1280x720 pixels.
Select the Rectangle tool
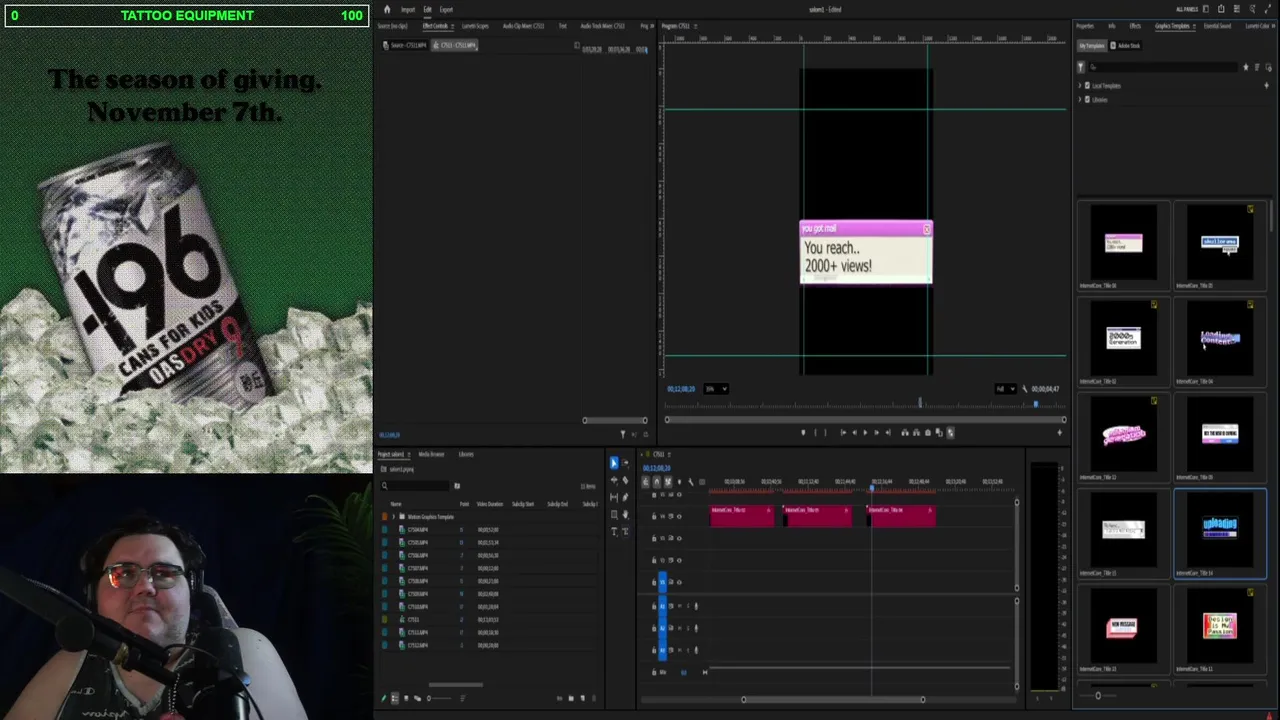tap(614, 514)
